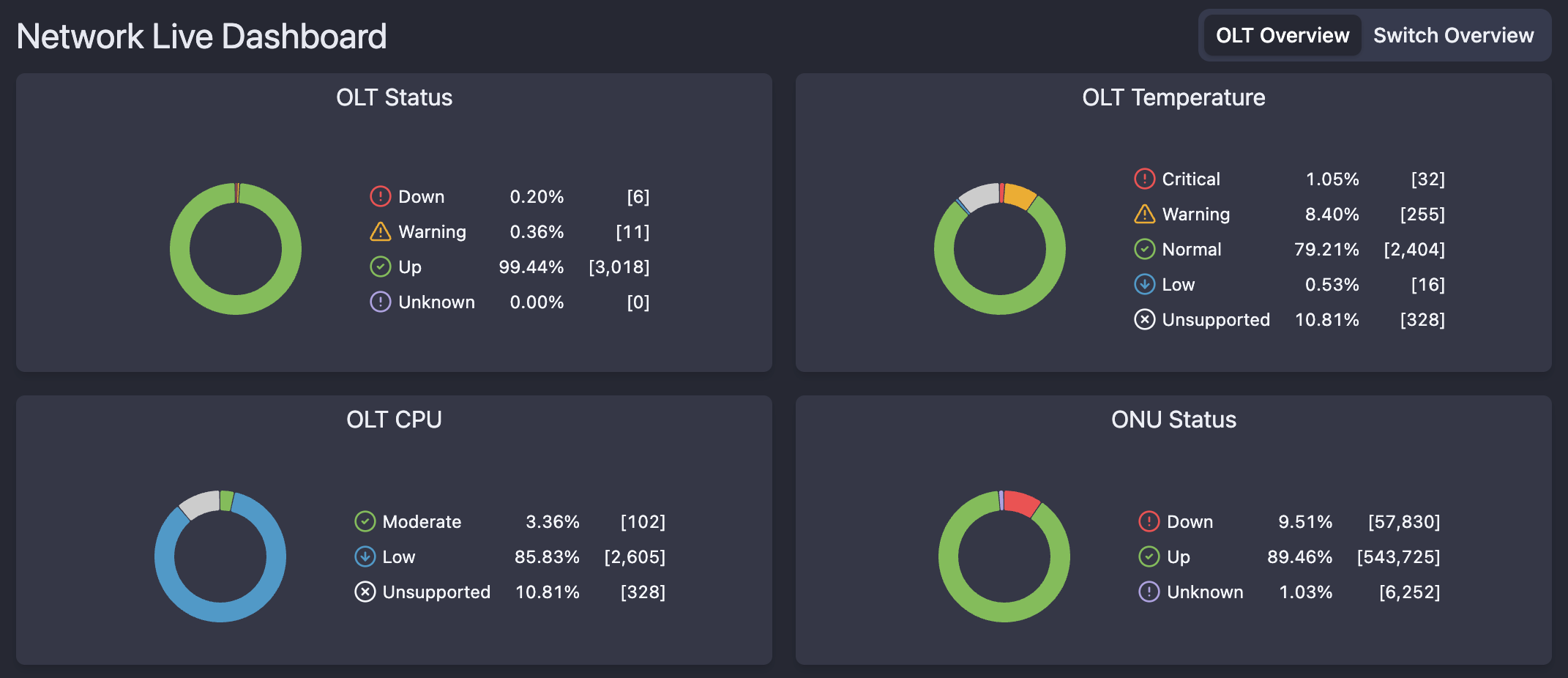Click the Network Live Dashboard title
This screenshot has width=1568, height=678.
(201, 35)
